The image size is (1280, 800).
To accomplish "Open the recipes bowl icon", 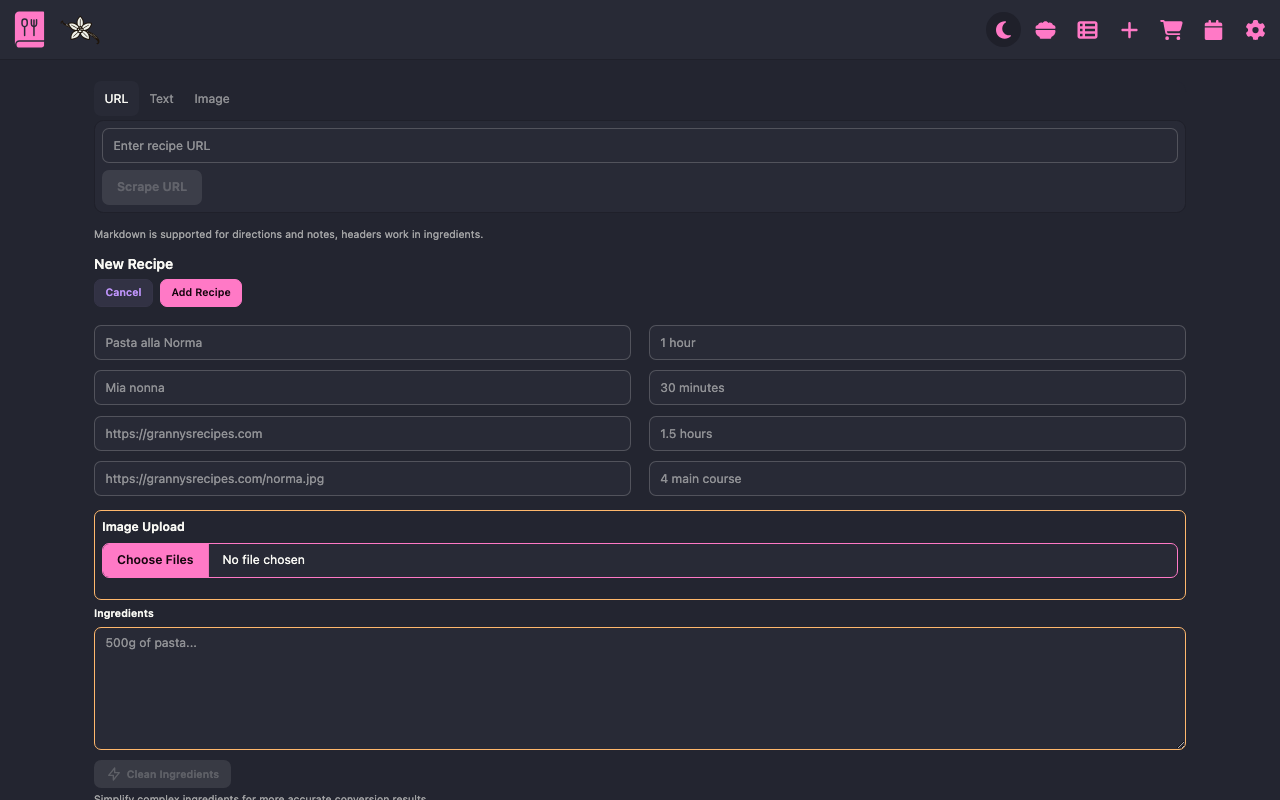I will 1046,30.
